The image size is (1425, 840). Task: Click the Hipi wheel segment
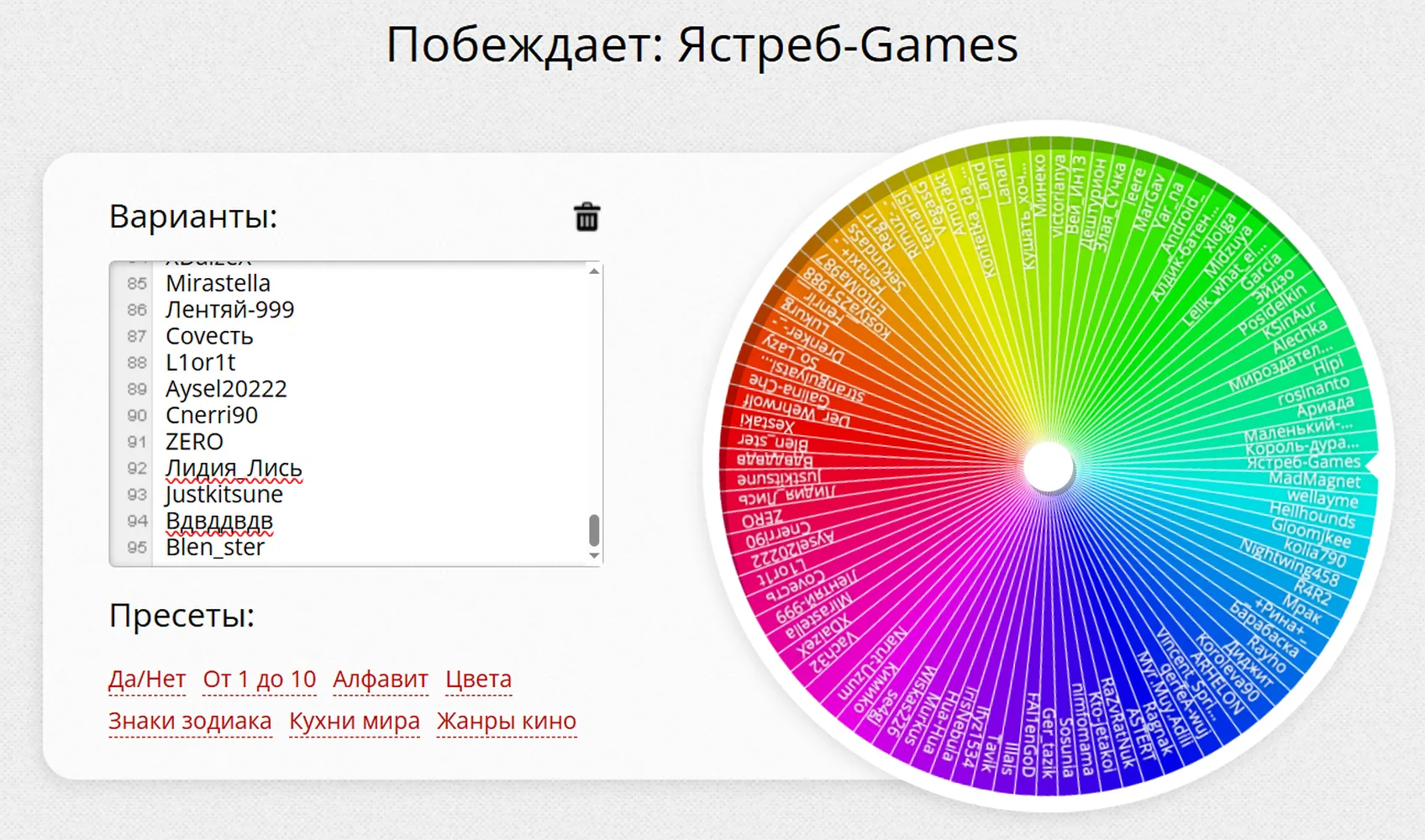1328,367
